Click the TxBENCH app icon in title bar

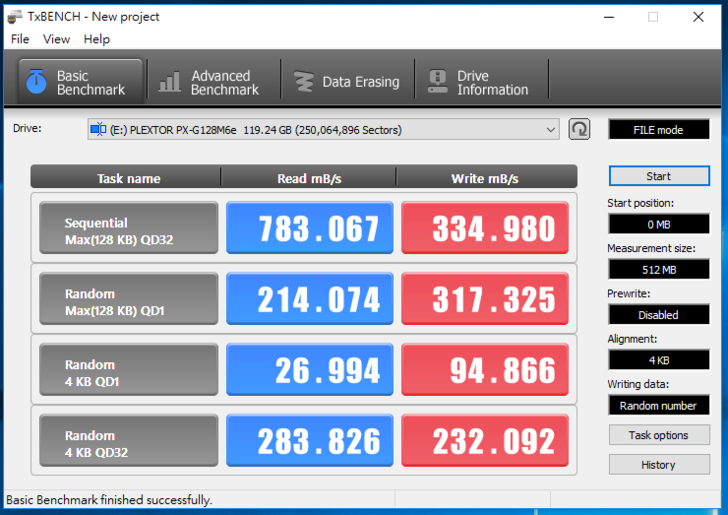[14, 16]
